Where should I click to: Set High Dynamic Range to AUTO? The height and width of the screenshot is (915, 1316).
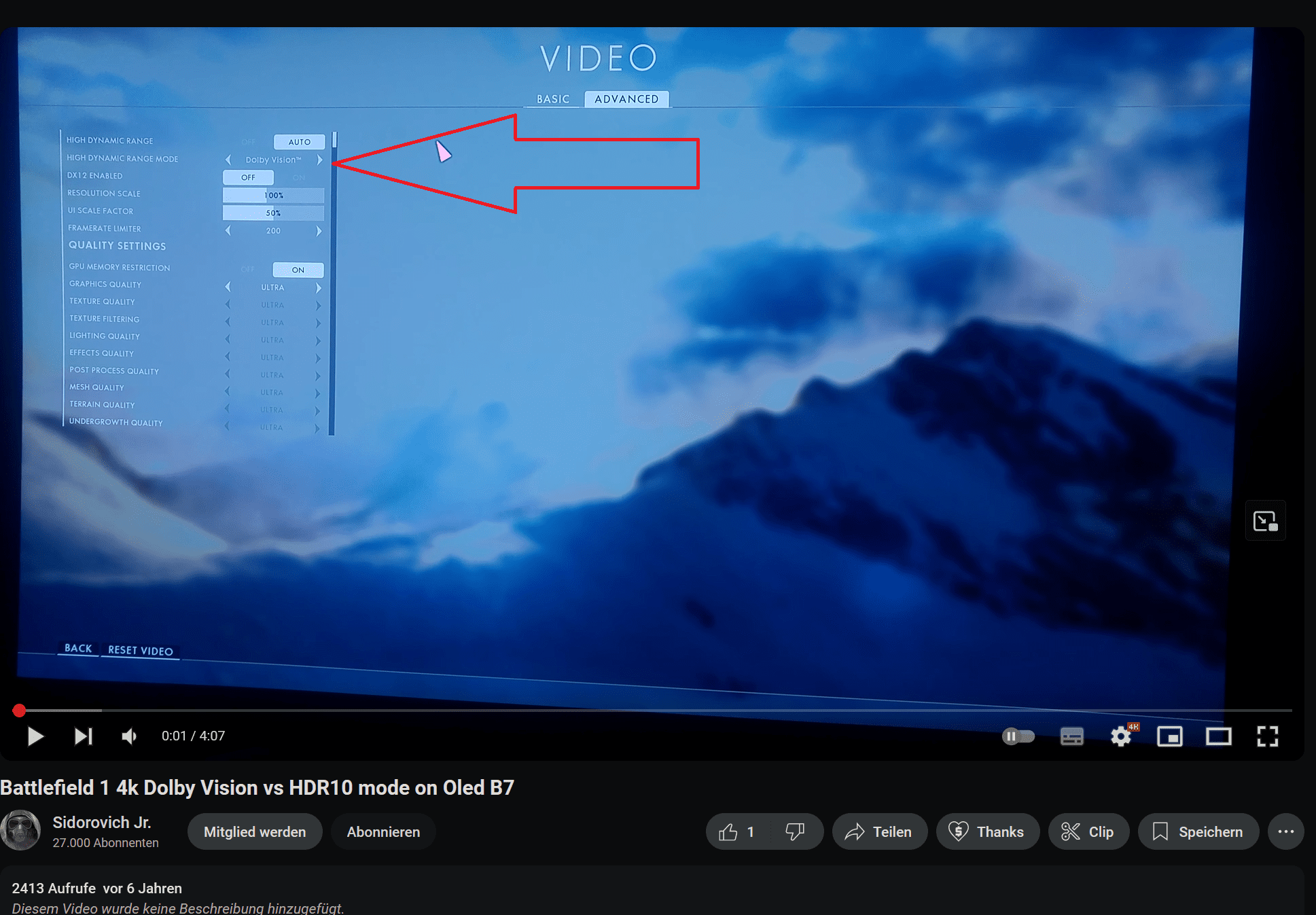(x=299, y=142)
